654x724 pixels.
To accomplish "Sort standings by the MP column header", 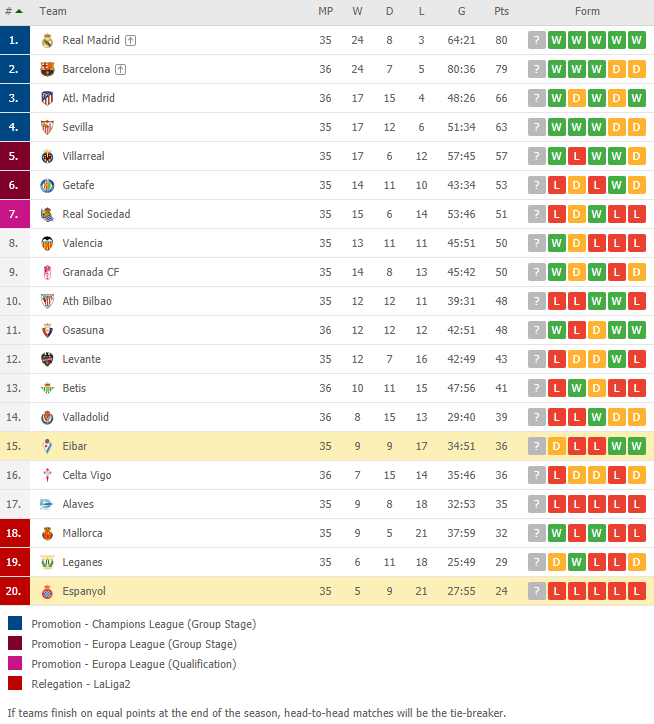I will (325, 12).
